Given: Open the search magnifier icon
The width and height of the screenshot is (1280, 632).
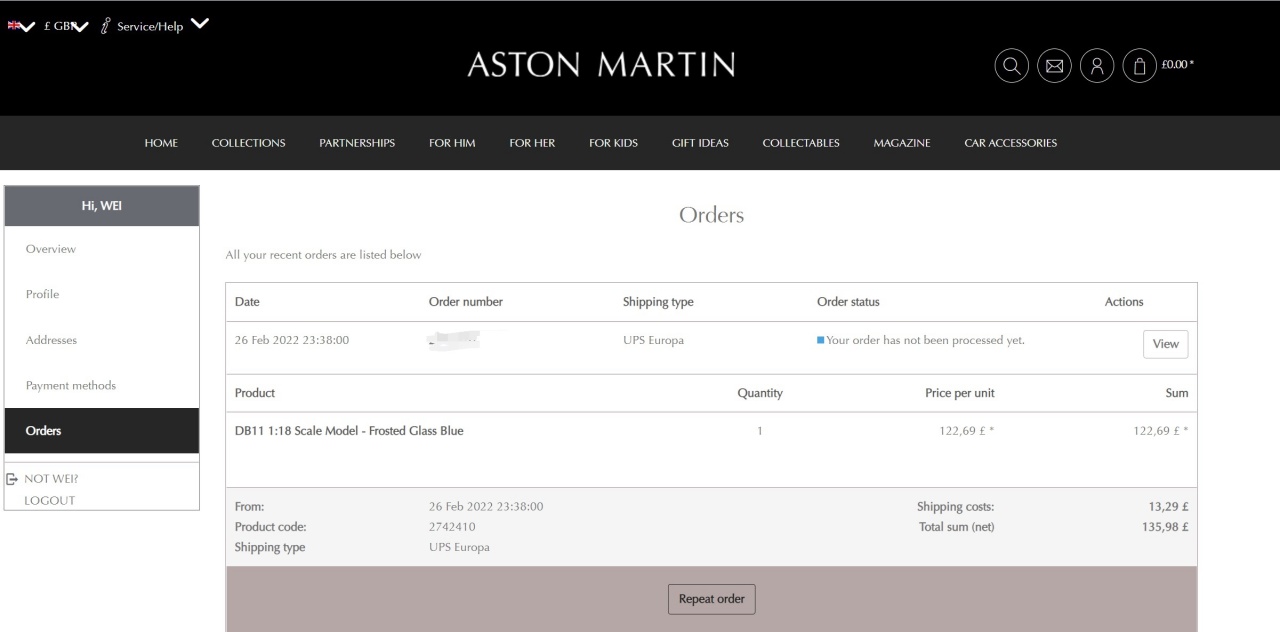Looking at the screenshot, I should pos(1011,66).
